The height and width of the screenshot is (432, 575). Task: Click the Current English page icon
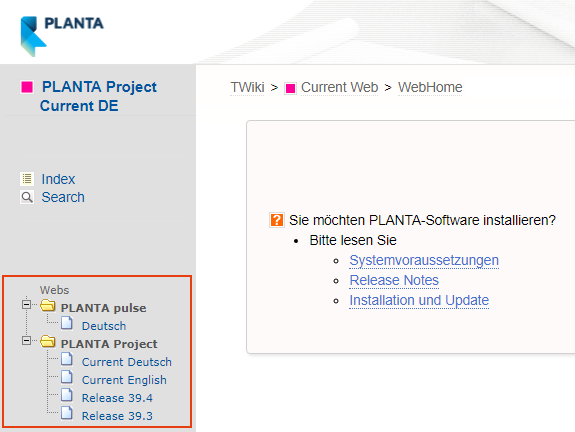pos(67,377)
